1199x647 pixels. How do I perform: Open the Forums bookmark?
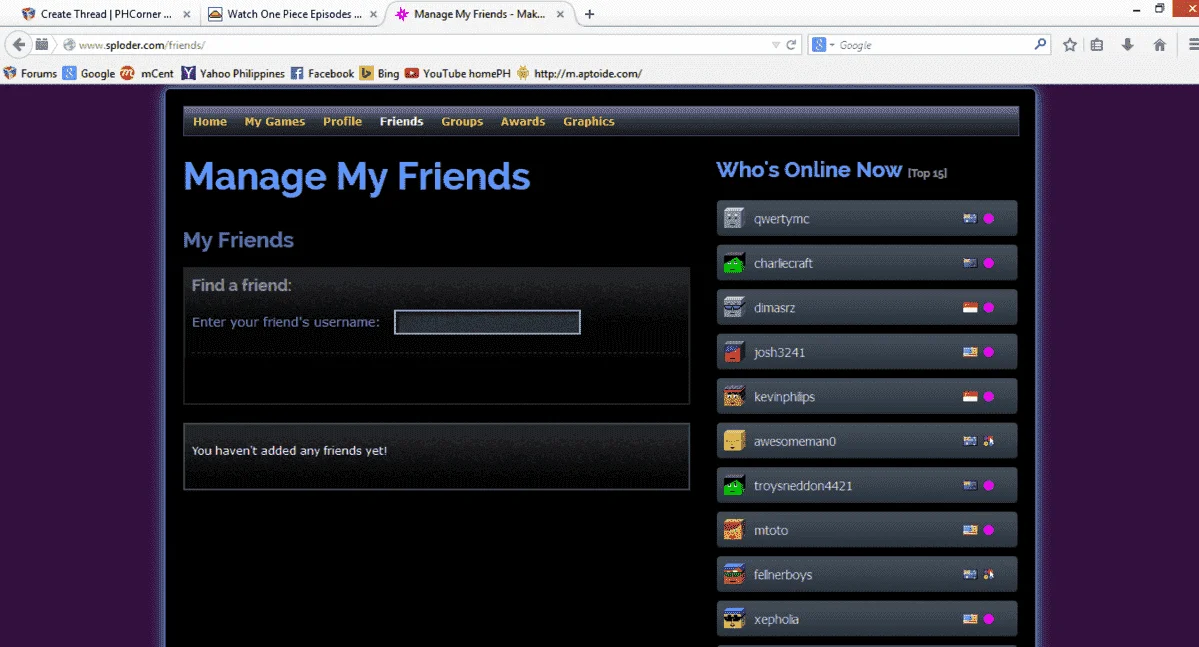pyautogui.click(x=30, y=73)
